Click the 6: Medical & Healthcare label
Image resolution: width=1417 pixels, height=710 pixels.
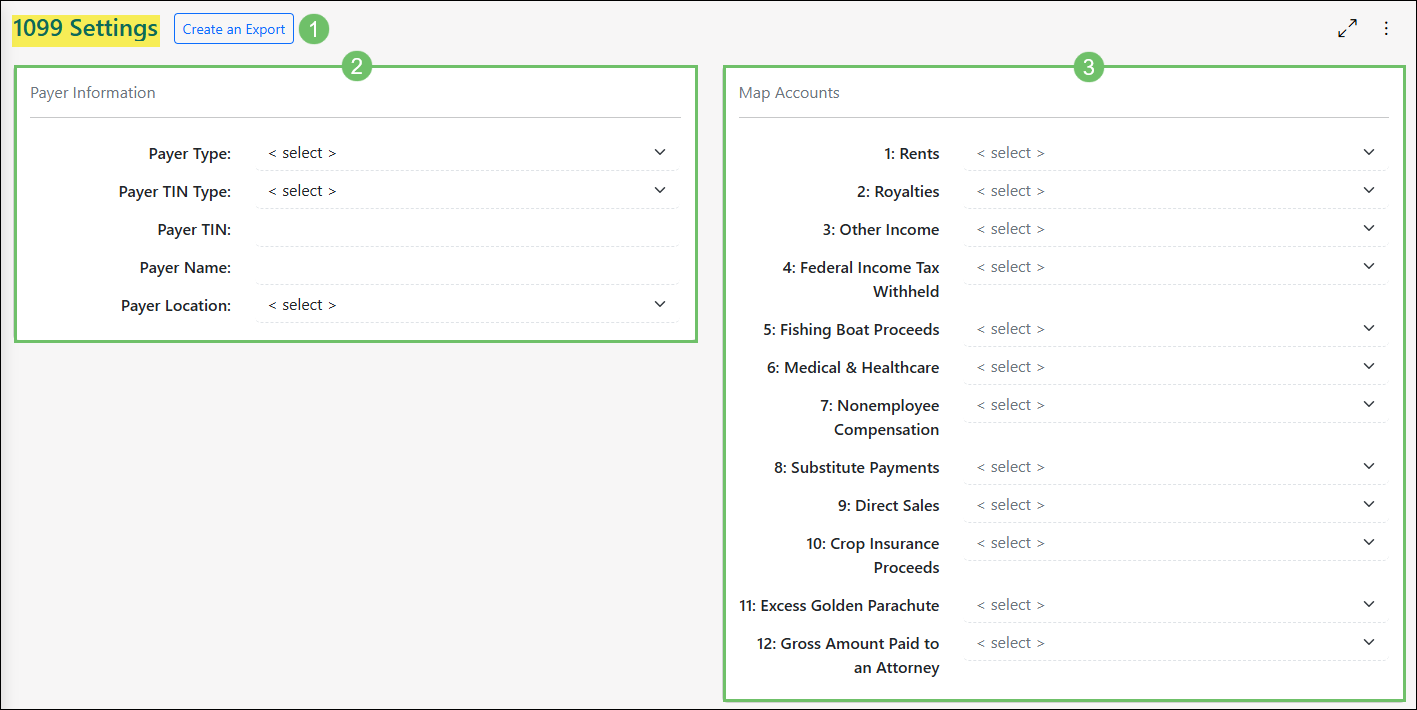pos(853,368)
